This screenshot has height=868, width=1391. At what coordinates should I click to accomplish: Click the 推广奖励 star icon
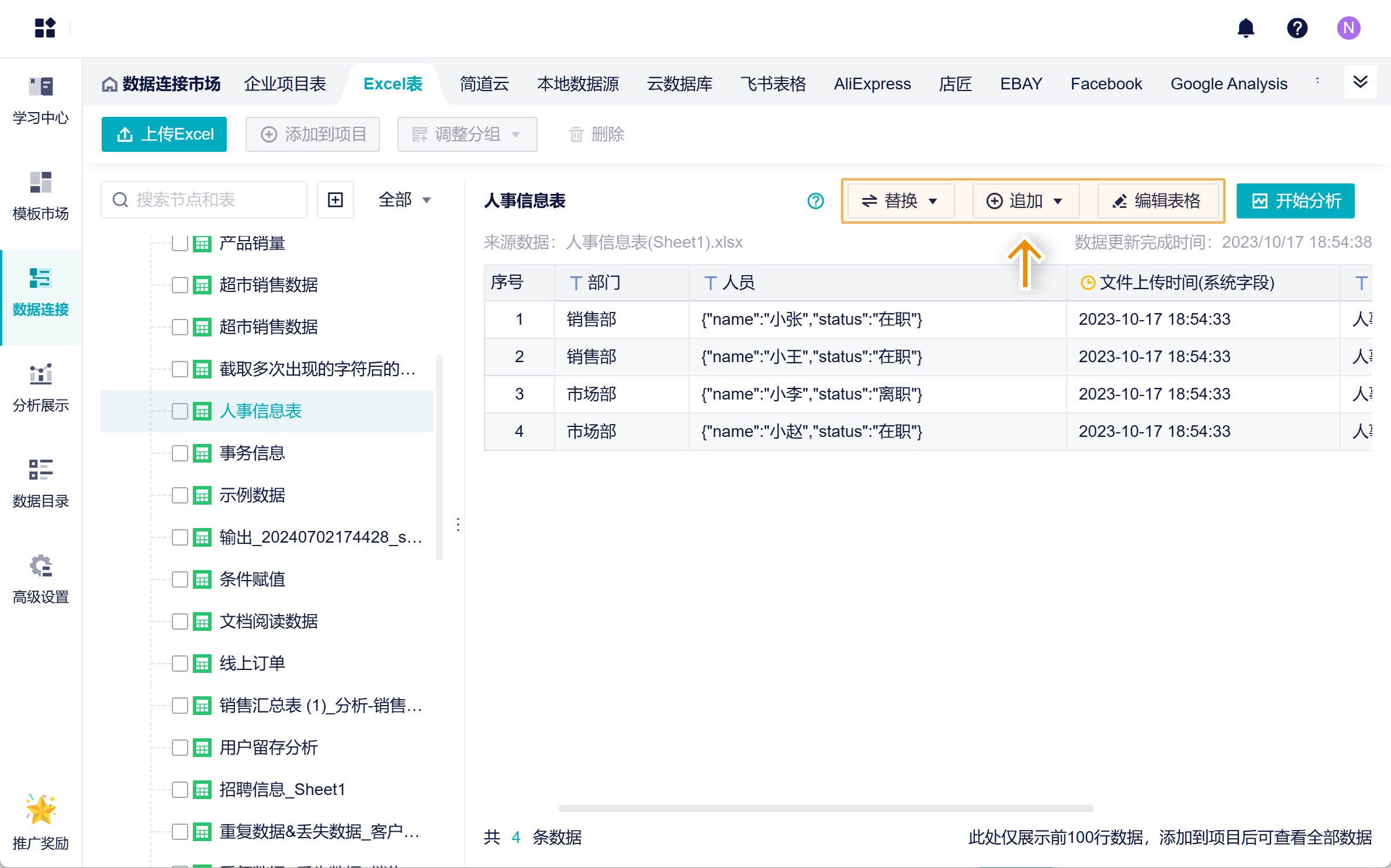tap(41, 810)
